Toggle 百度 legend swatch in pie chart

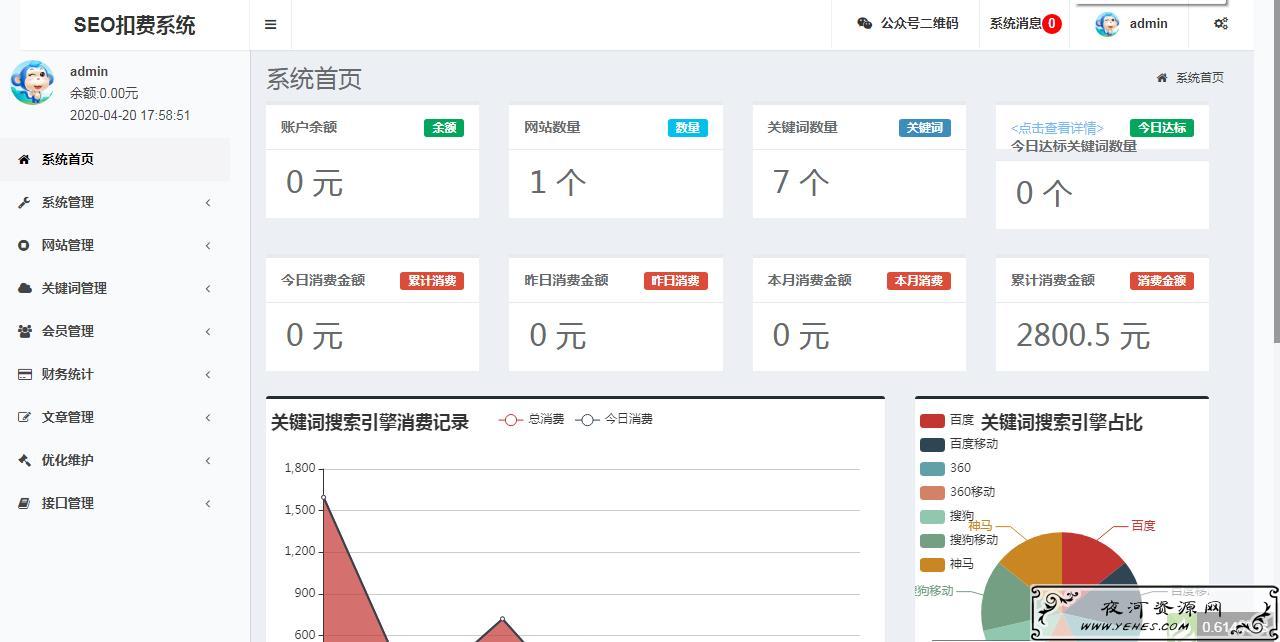(x=932, y=420)
